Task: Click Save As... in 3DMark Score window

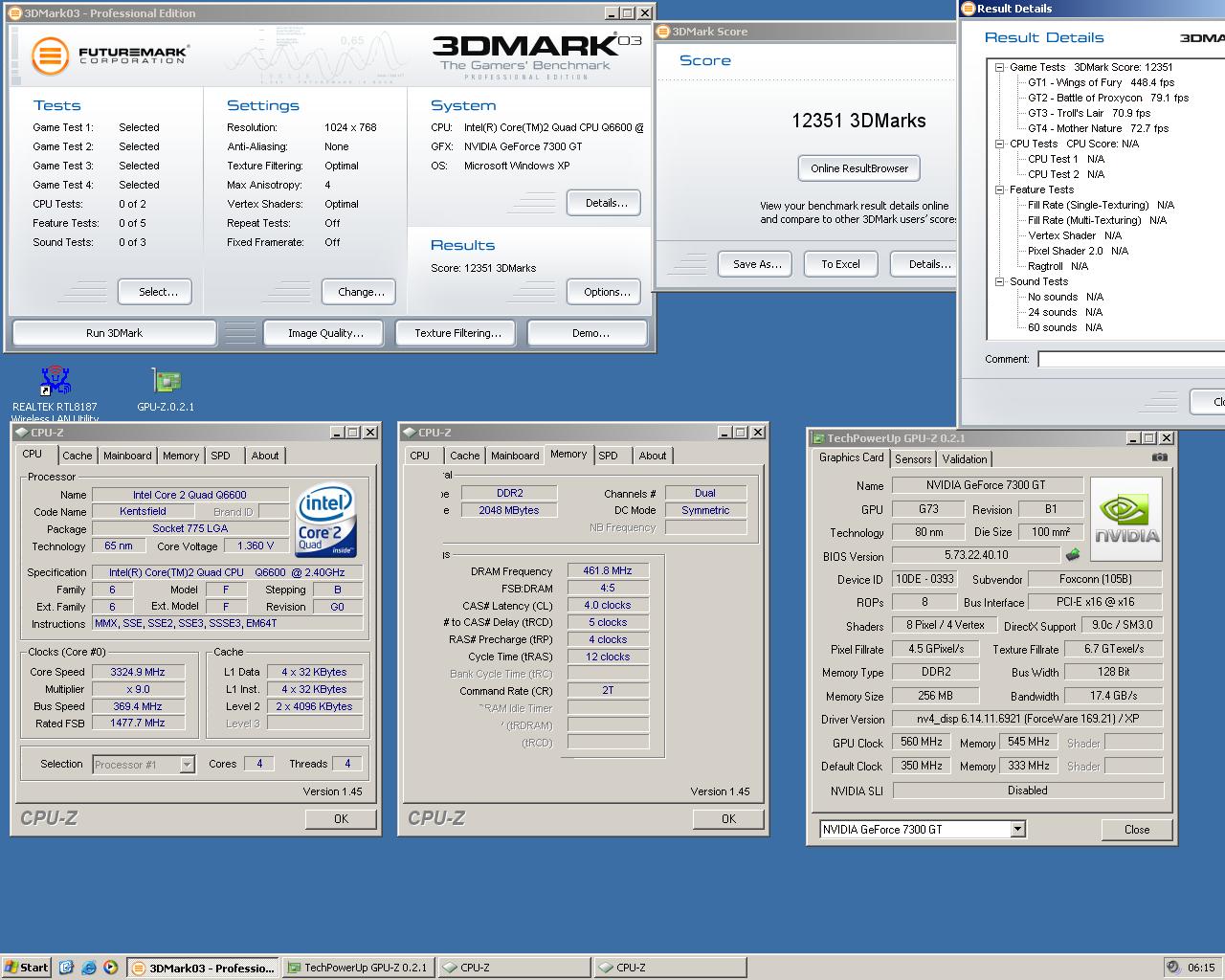Action: coord(757,264)
